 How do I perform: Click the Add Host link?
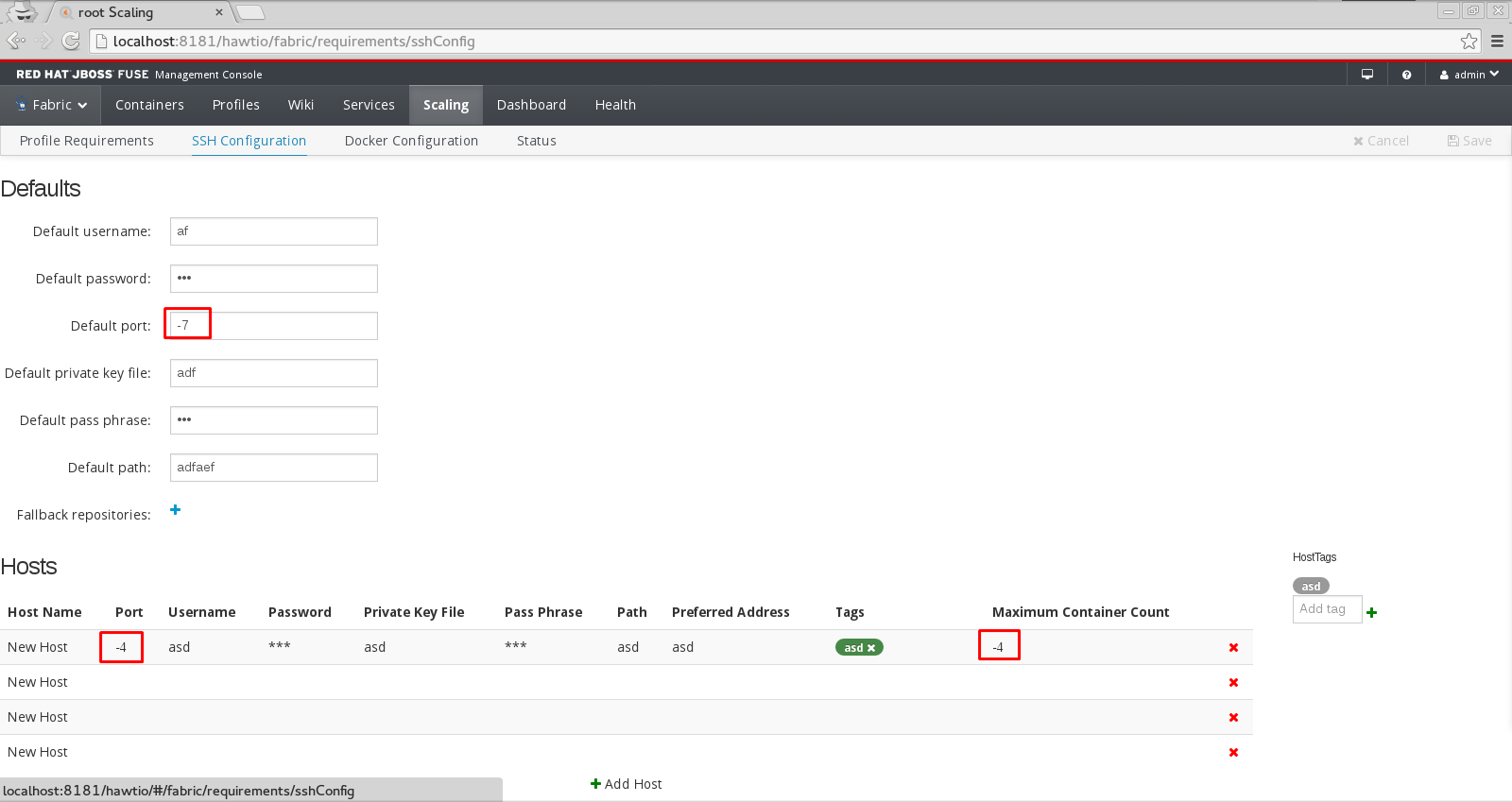[627, 784]
